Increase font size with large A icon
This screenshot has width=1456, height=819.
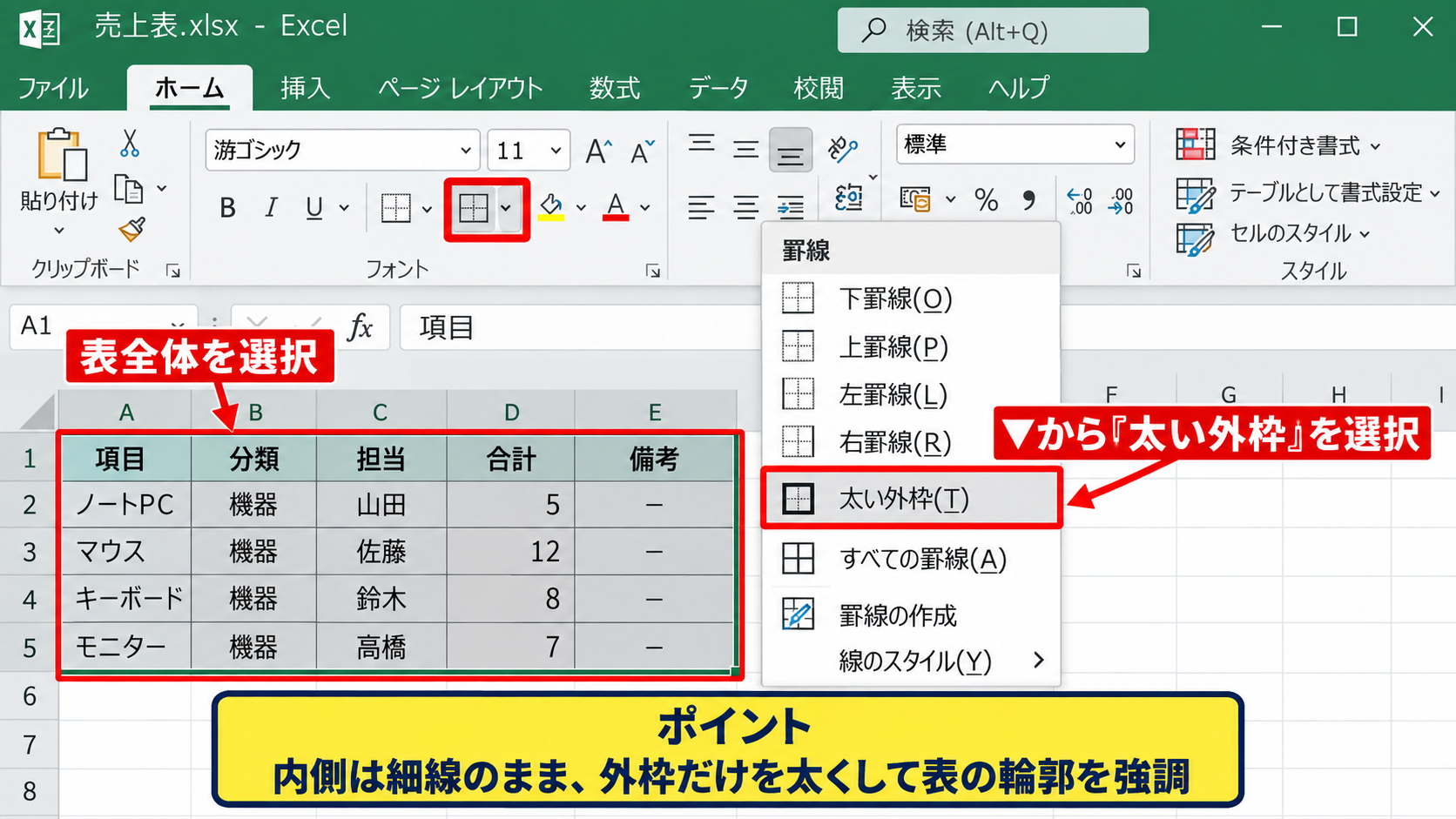(598, 151)
